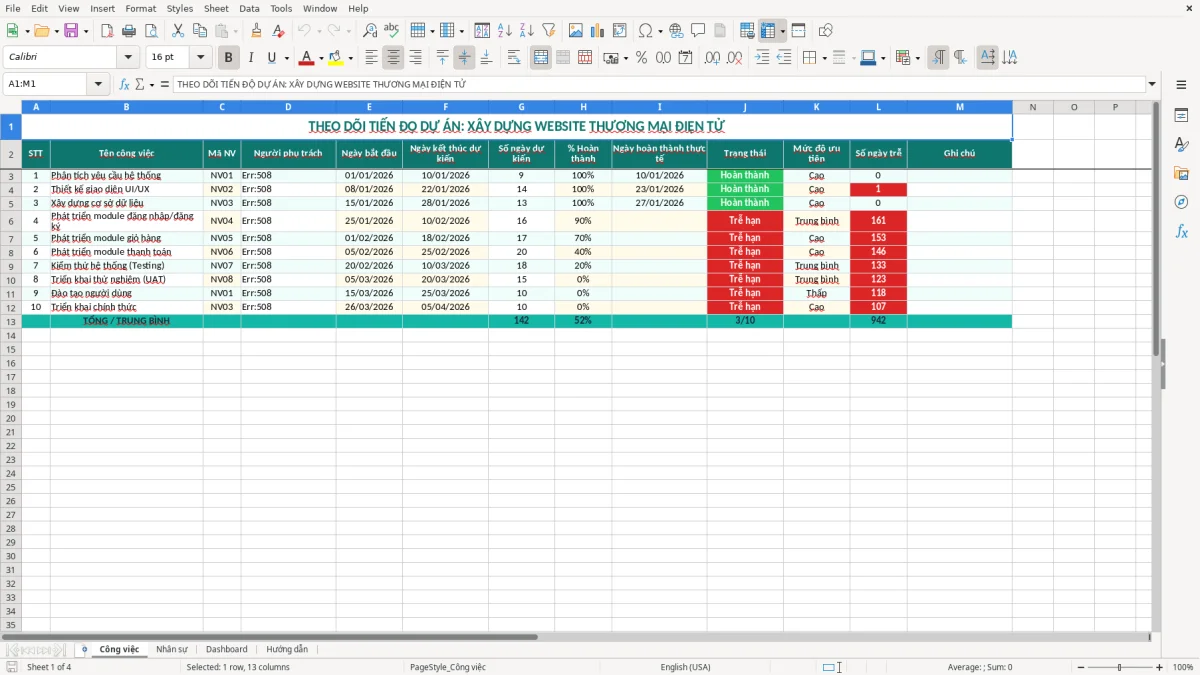Click the formula input line
The image size is (1200, 675).
(658, 85)
